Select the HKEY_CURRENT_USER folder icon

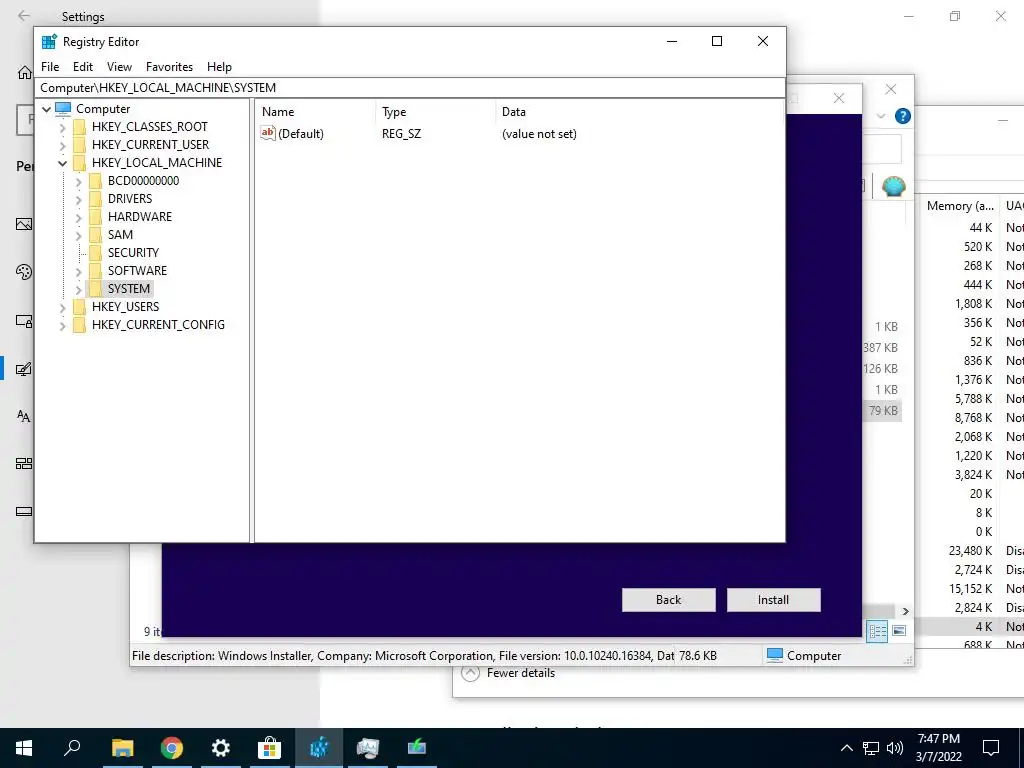coord(79,144)
